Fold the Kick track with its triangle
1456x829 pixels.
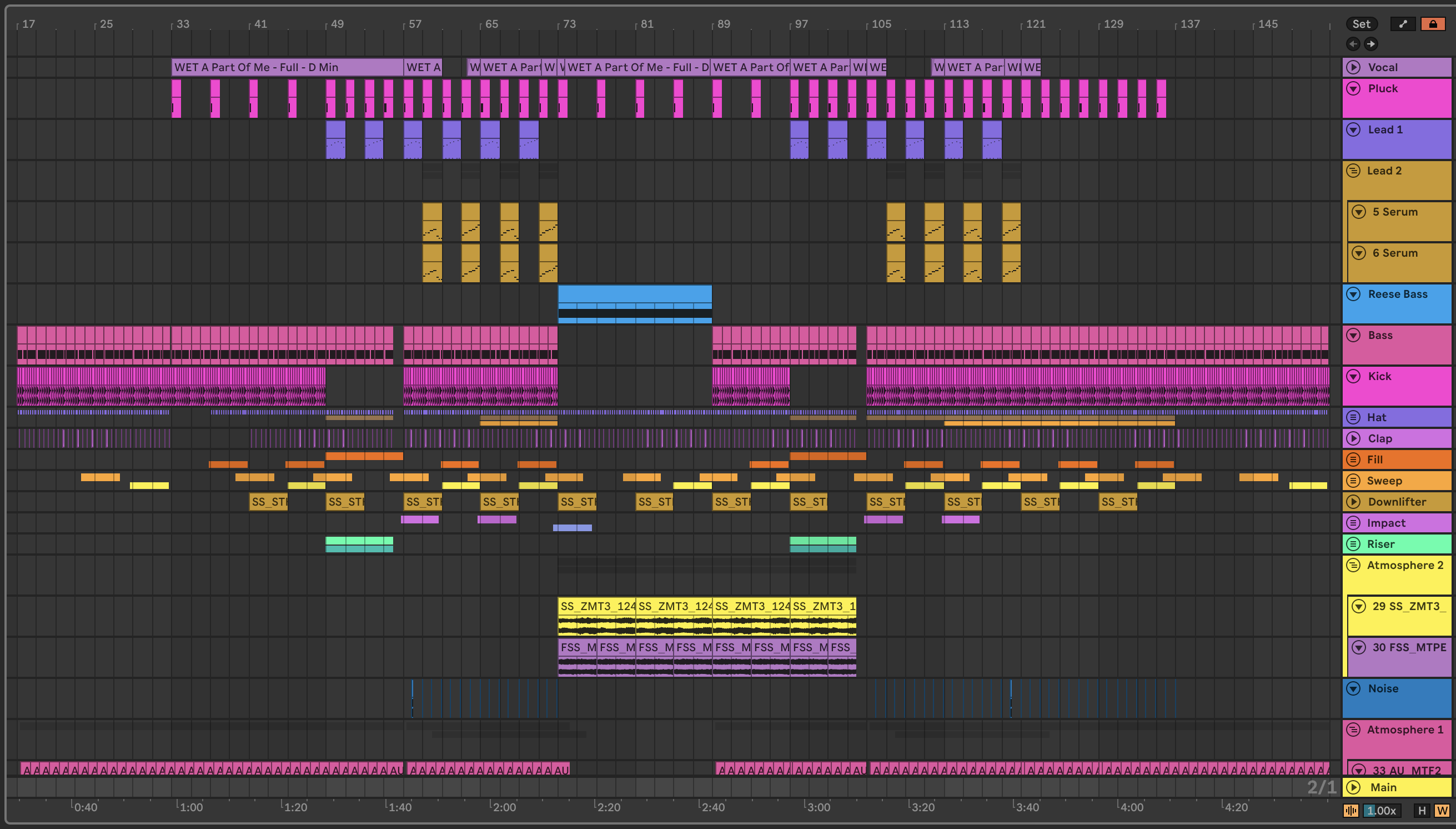pos(1354,376)
